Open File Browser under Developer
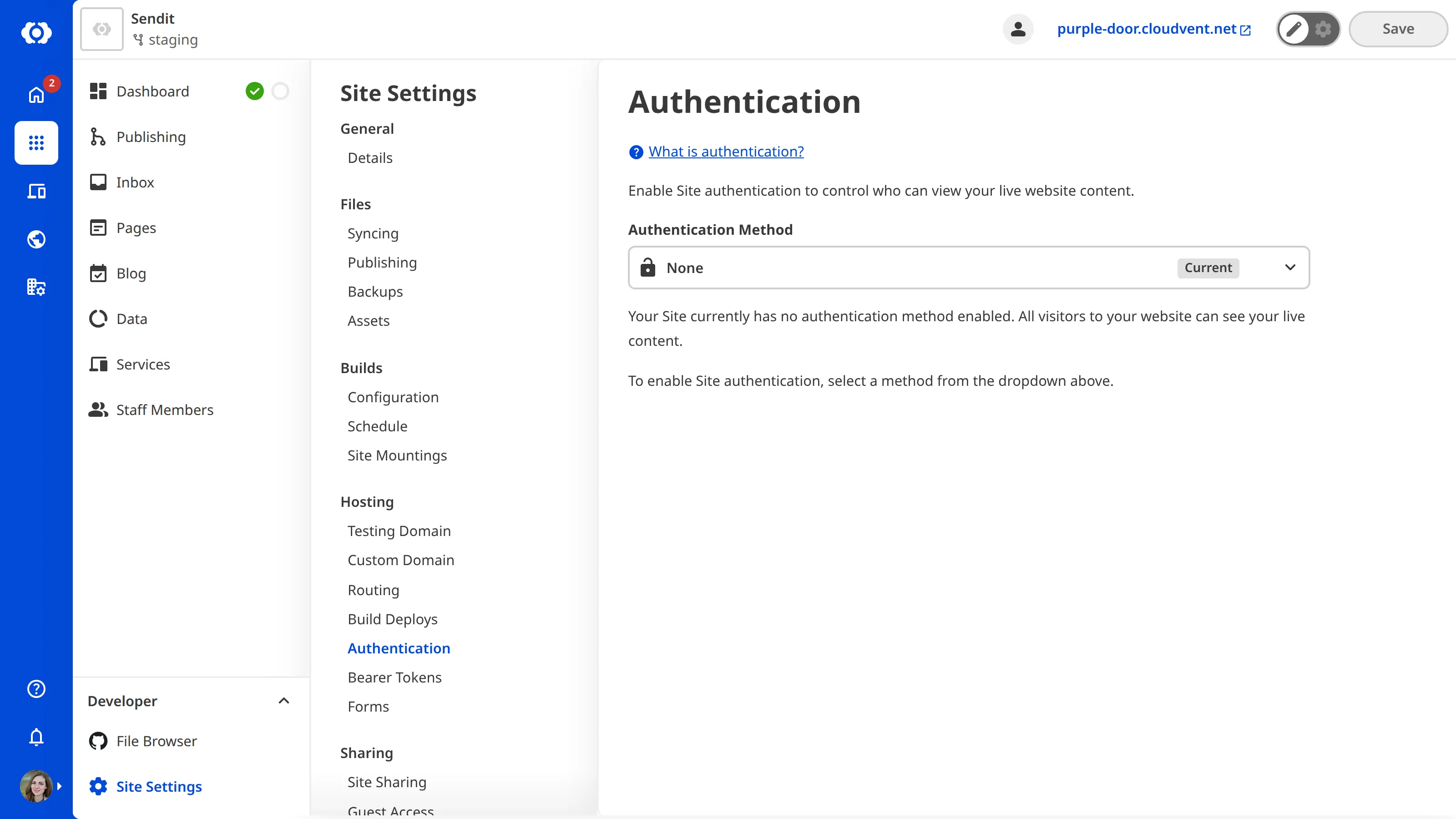 pyautogui.click(x=157, y=741)
